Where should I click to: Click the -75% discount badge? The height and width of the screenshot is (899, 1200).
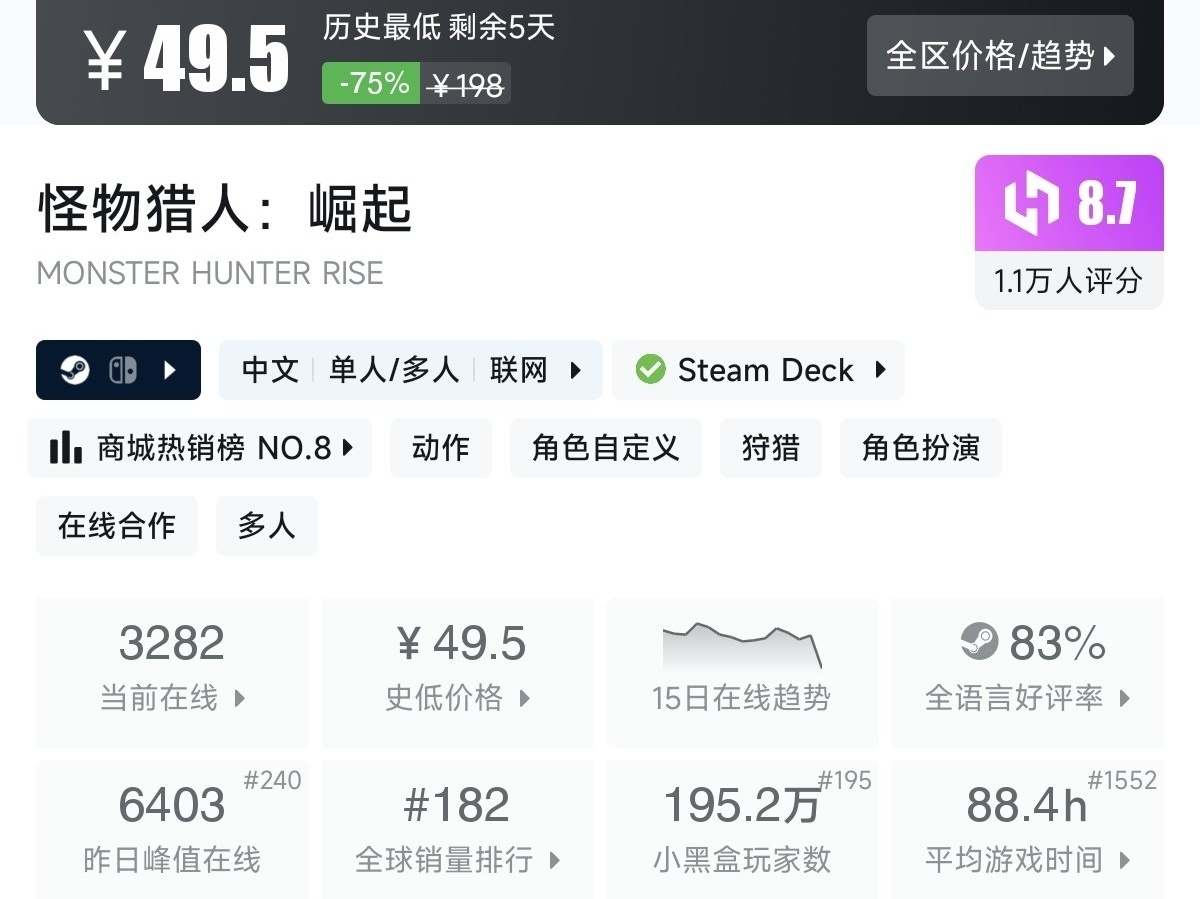[372, 84]
